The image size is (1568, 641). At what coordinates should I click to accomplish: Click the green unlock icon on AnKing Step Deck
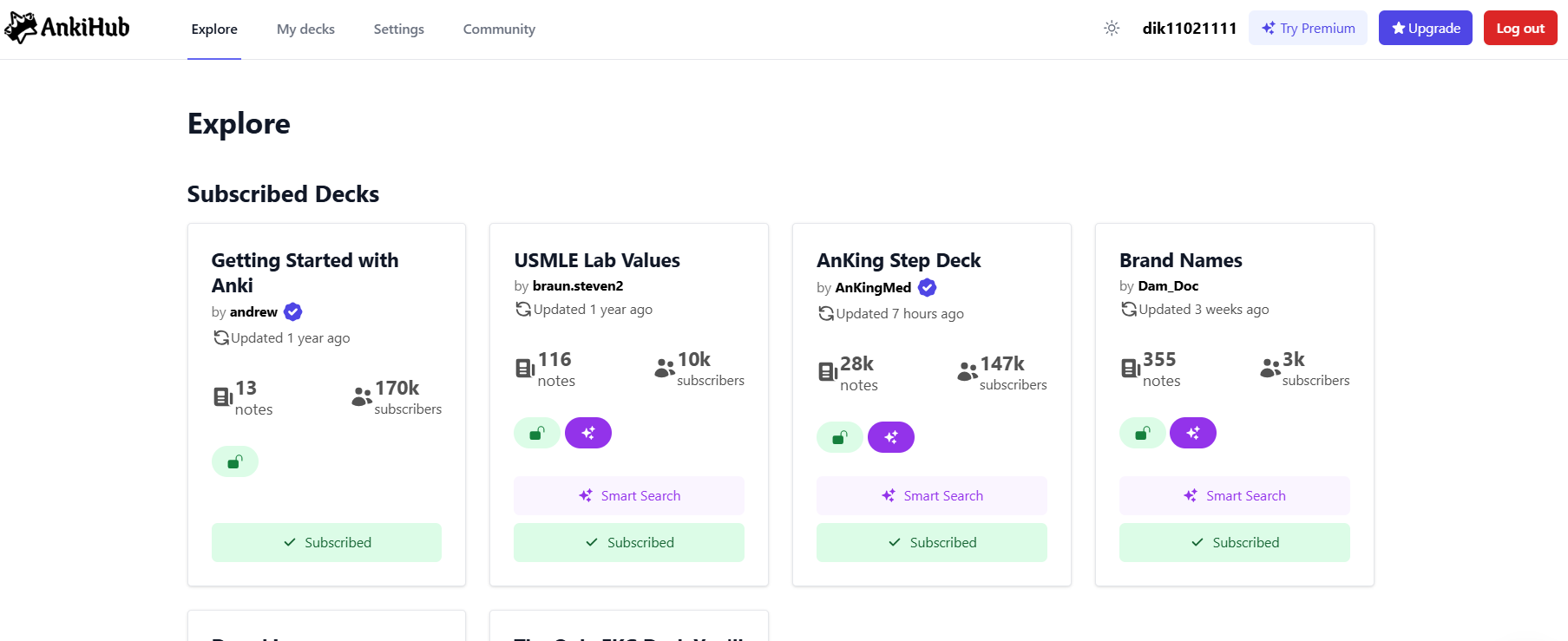click(839, 437)
